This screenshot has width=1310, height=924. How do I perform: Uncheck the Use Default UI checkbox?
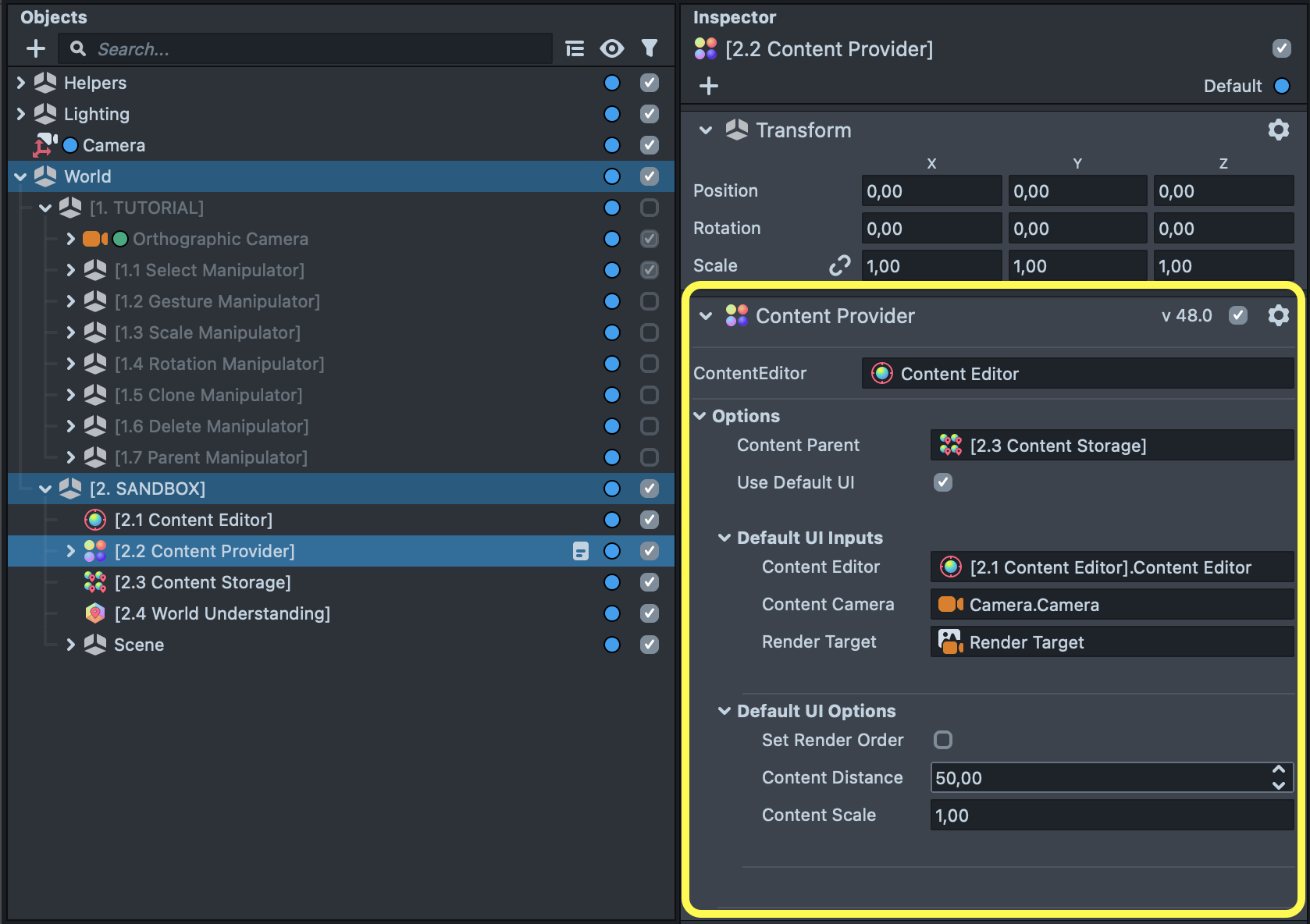[943, 482]
